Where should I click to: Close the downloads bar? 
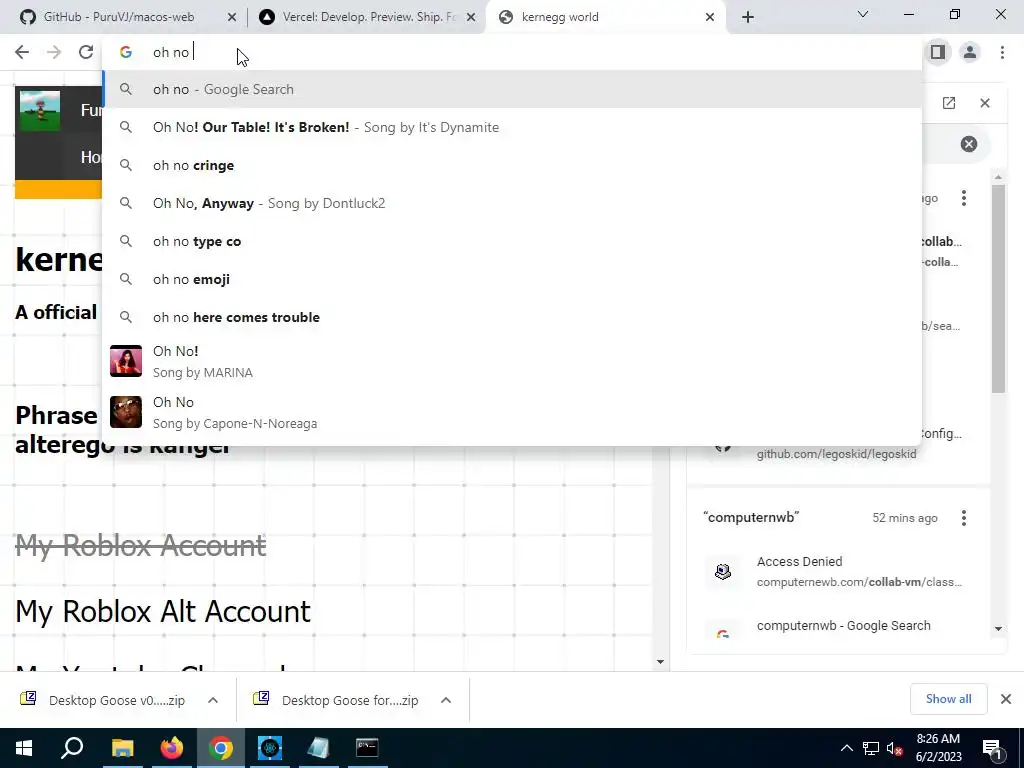1006,699
